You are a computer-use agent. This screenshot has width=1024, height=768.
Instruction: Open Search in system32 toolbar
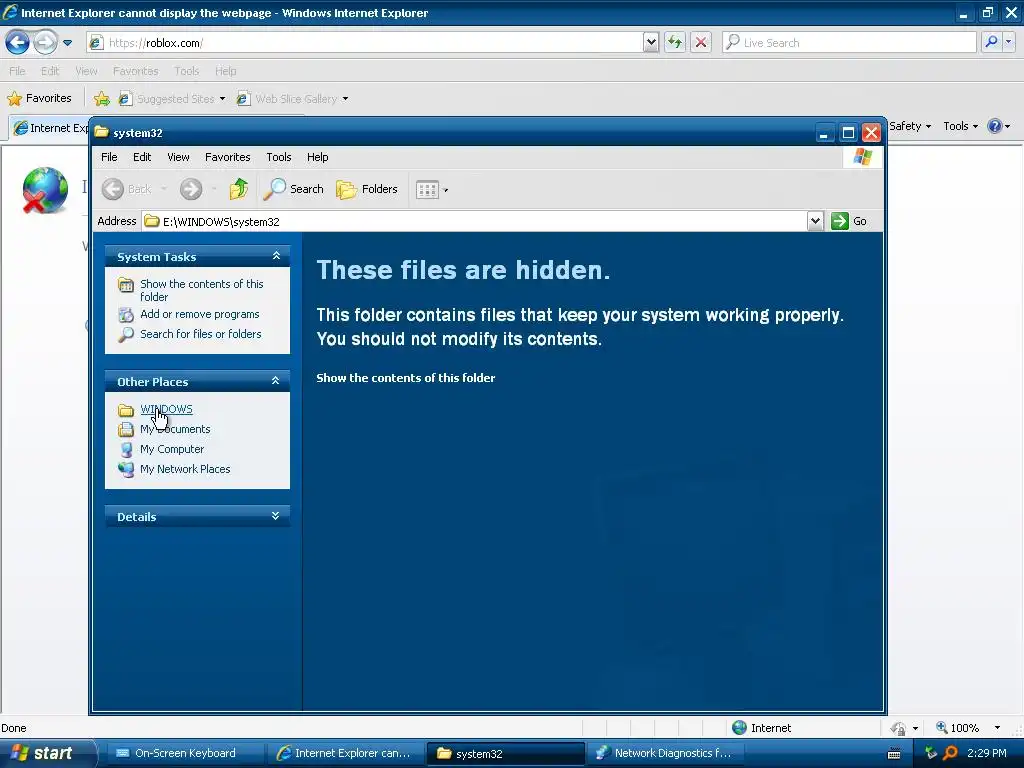coord(294,189)
